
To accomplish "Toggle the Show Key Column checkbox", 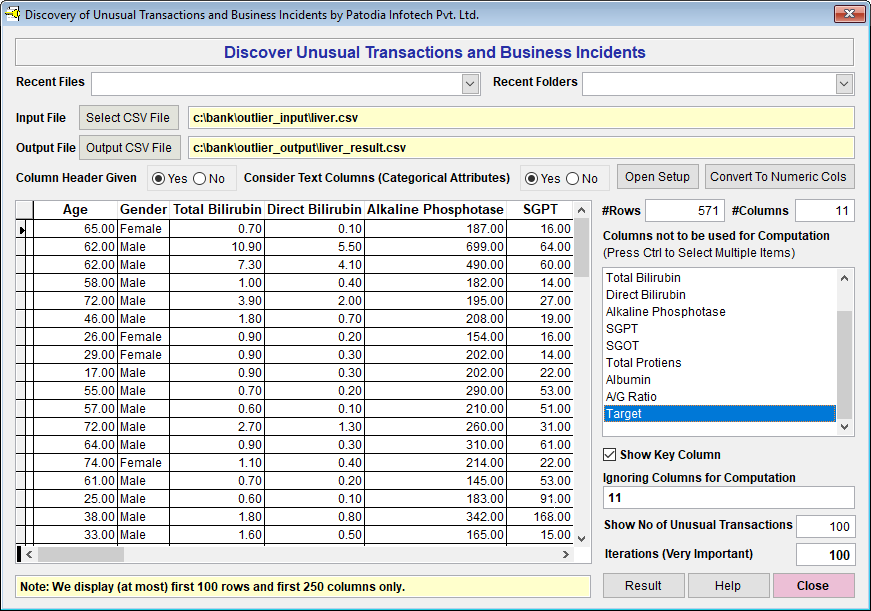I will tap(610, 454).
